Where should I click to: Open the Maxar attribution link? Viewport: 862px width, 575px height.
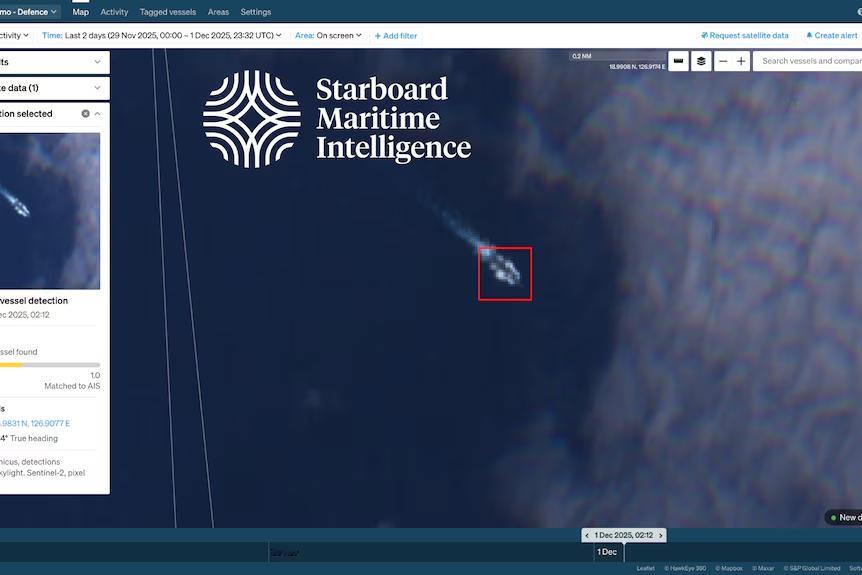coord(763,568)
